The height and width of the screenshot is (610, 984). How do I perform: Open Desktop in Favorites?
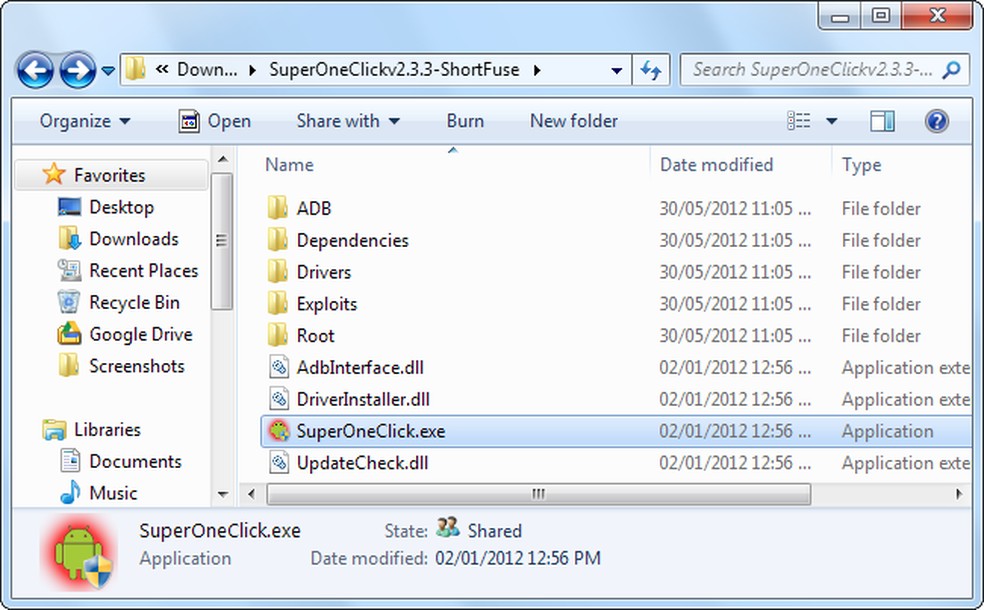tap(121, 207)
